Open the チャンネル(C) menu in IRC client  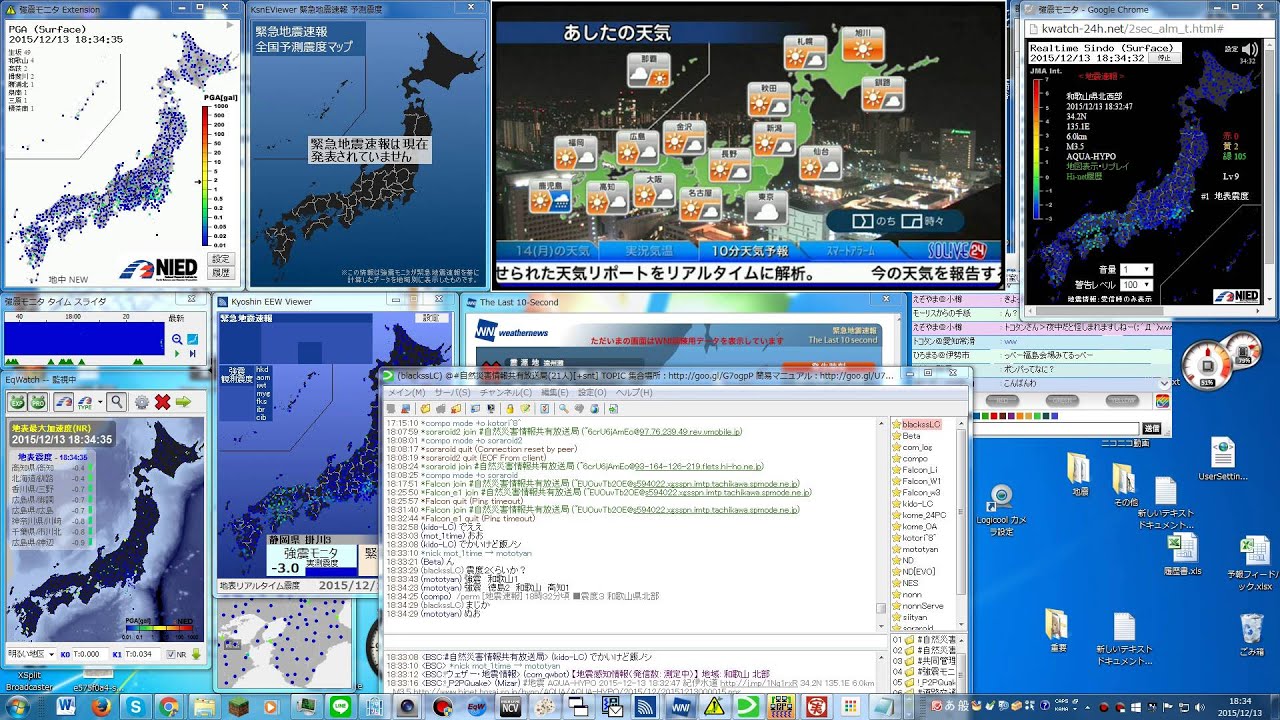(505, 393)
